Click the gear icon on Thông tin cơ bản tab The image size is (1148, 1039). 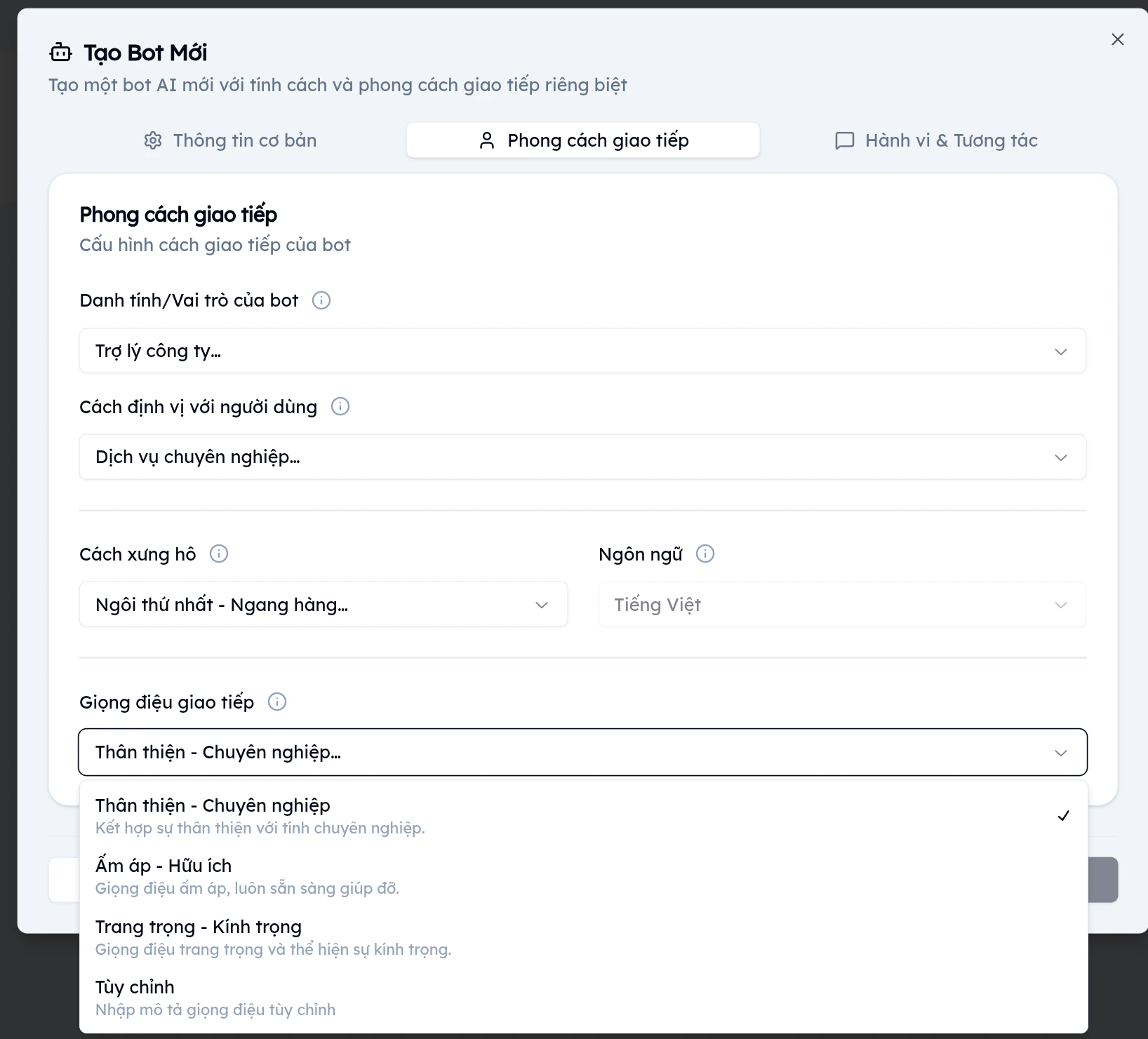coord(153,140)
